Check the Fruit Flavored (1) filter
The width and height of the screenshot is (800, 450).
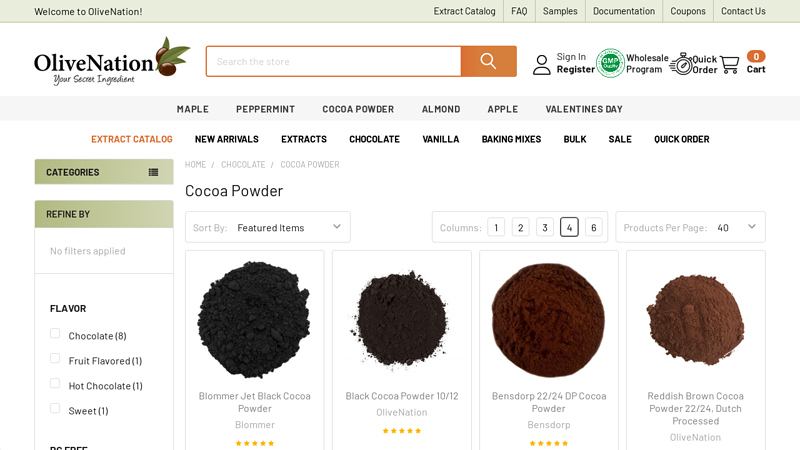55,358
